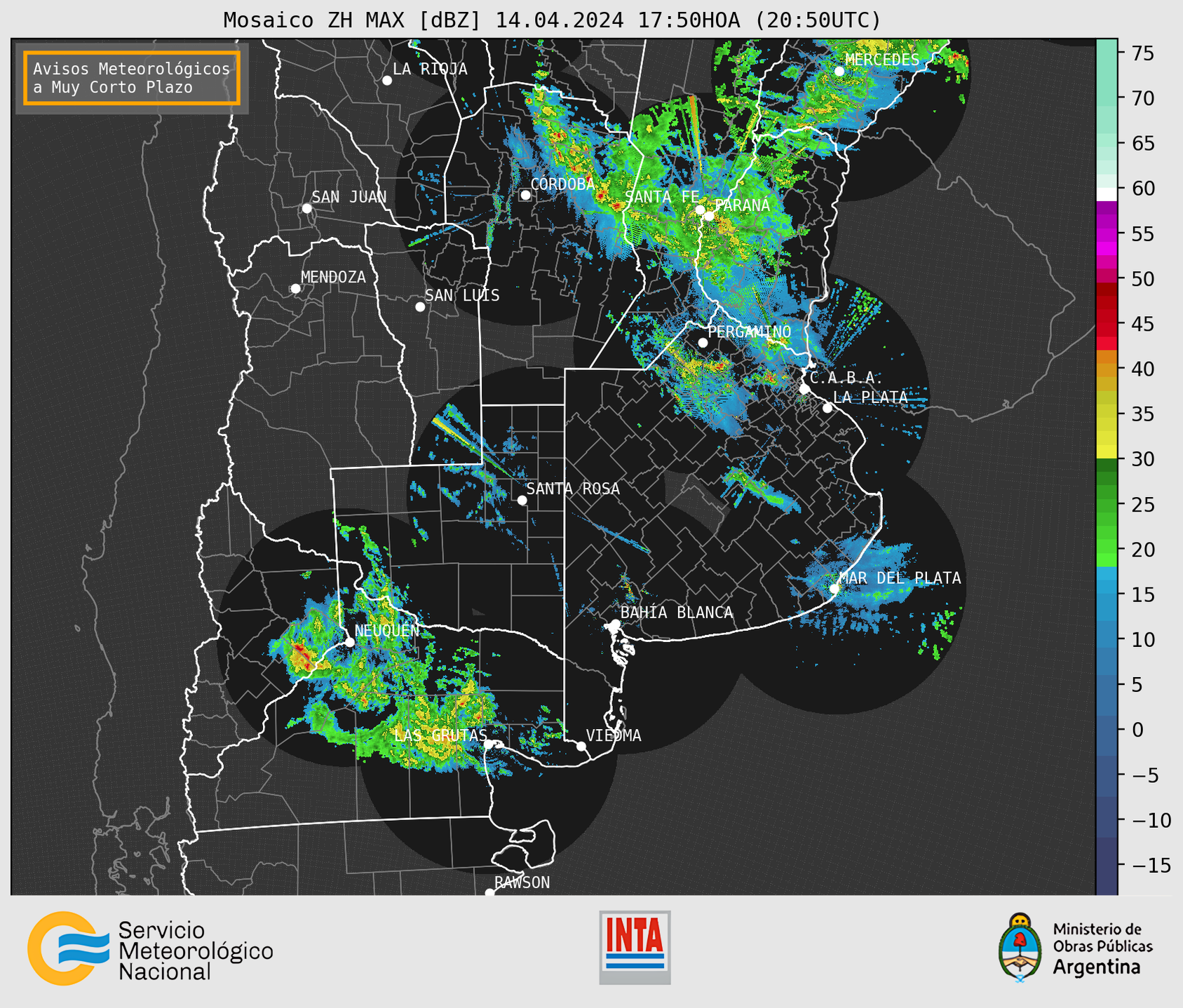Click the Ministerio de Obras Públicas Argentina text
Image resolution: width=1183 pixels, height=1008 pixels.
pos(1102,948)
